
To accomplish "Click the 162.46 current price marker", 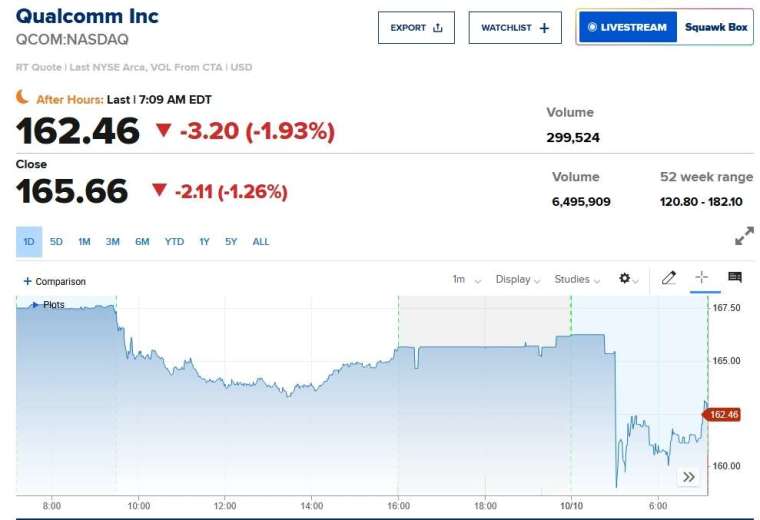I will click(721, 414).
